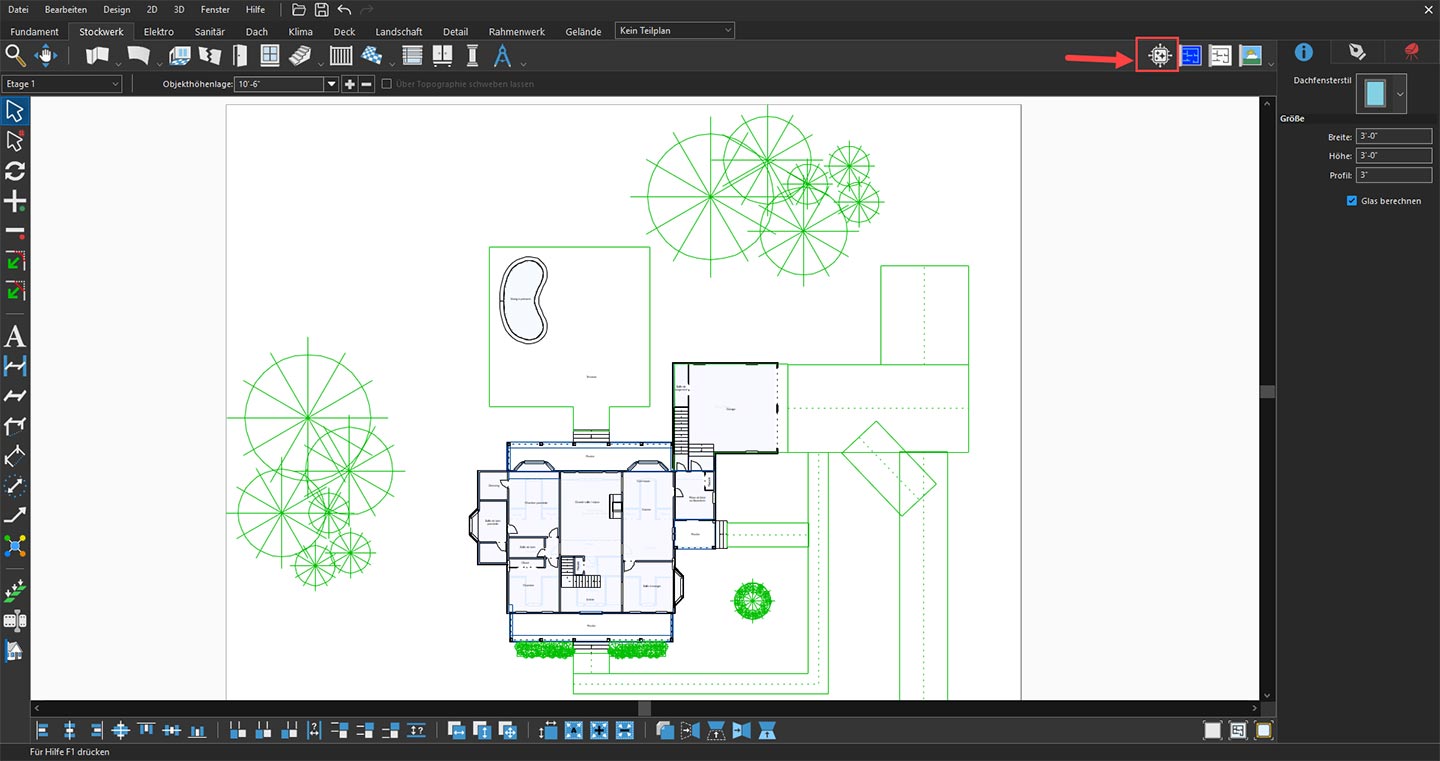Click the vertical scrollbar thumb

click(1268, 391)
